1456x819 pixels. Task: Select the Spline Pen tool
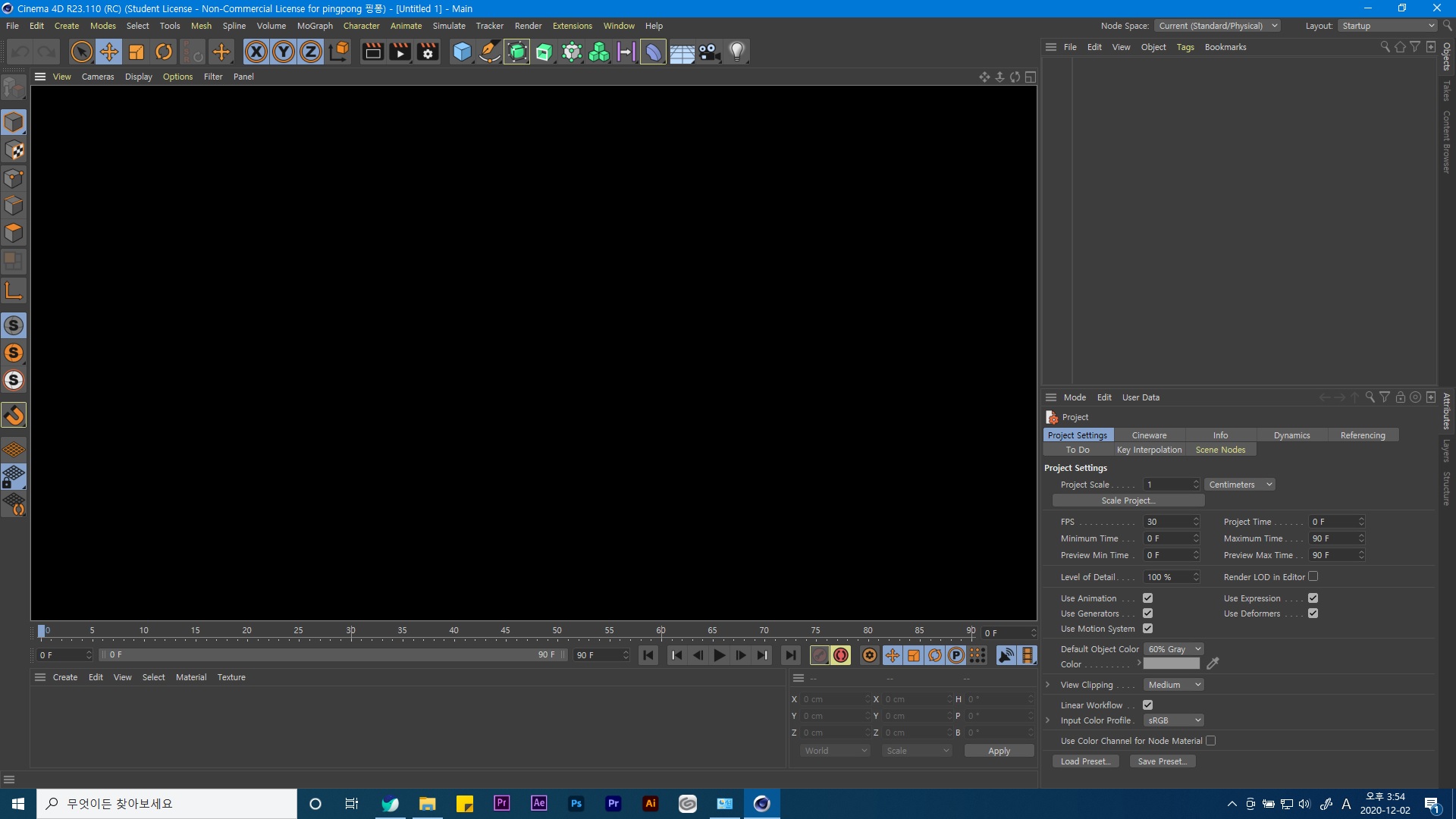click(489, 52)
